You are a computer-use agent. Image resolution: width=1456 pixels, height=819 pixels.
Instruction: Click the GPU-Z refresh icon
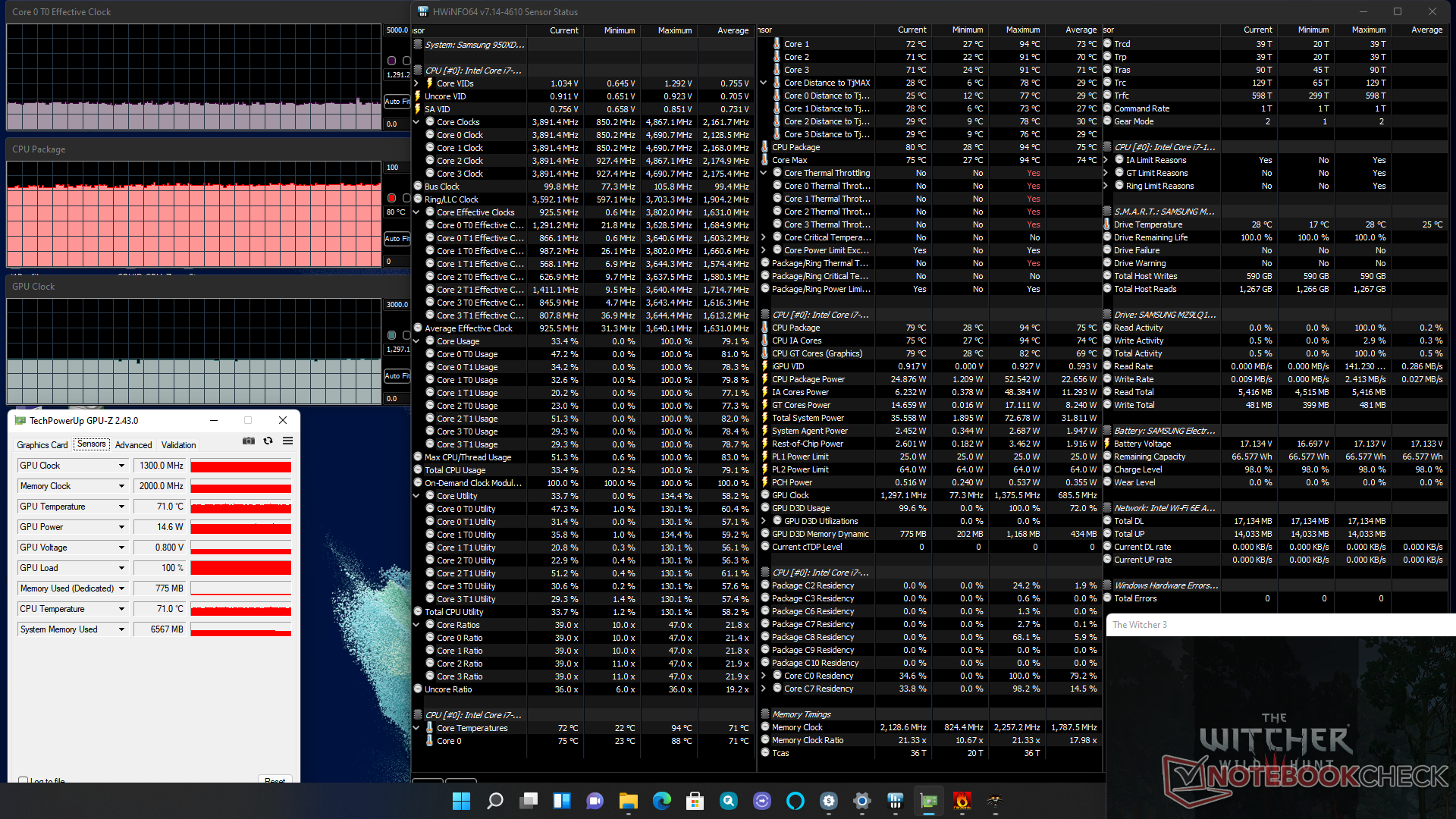click(268, 441)
